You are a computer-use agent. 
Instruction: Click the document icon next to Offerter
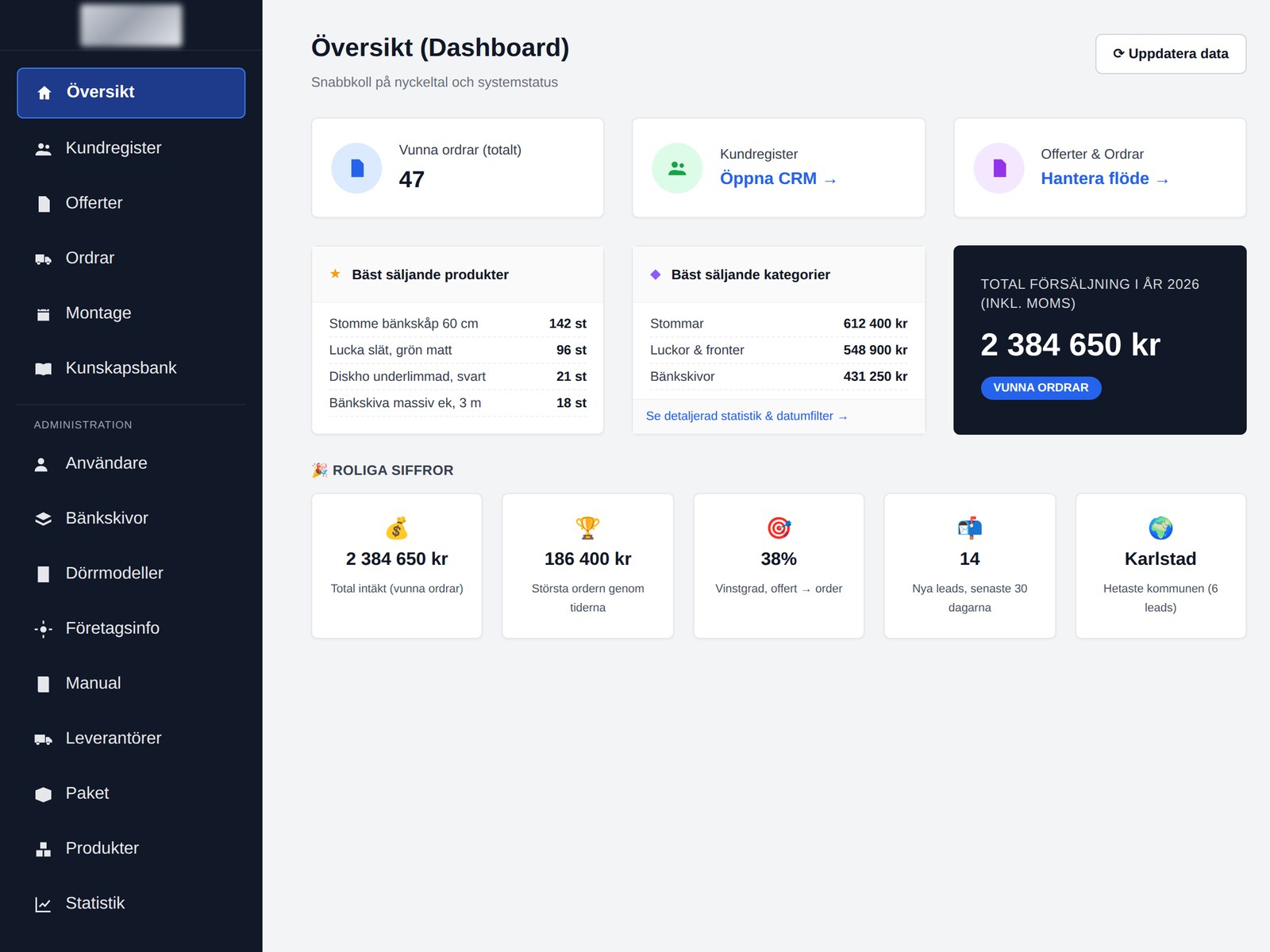44,204
